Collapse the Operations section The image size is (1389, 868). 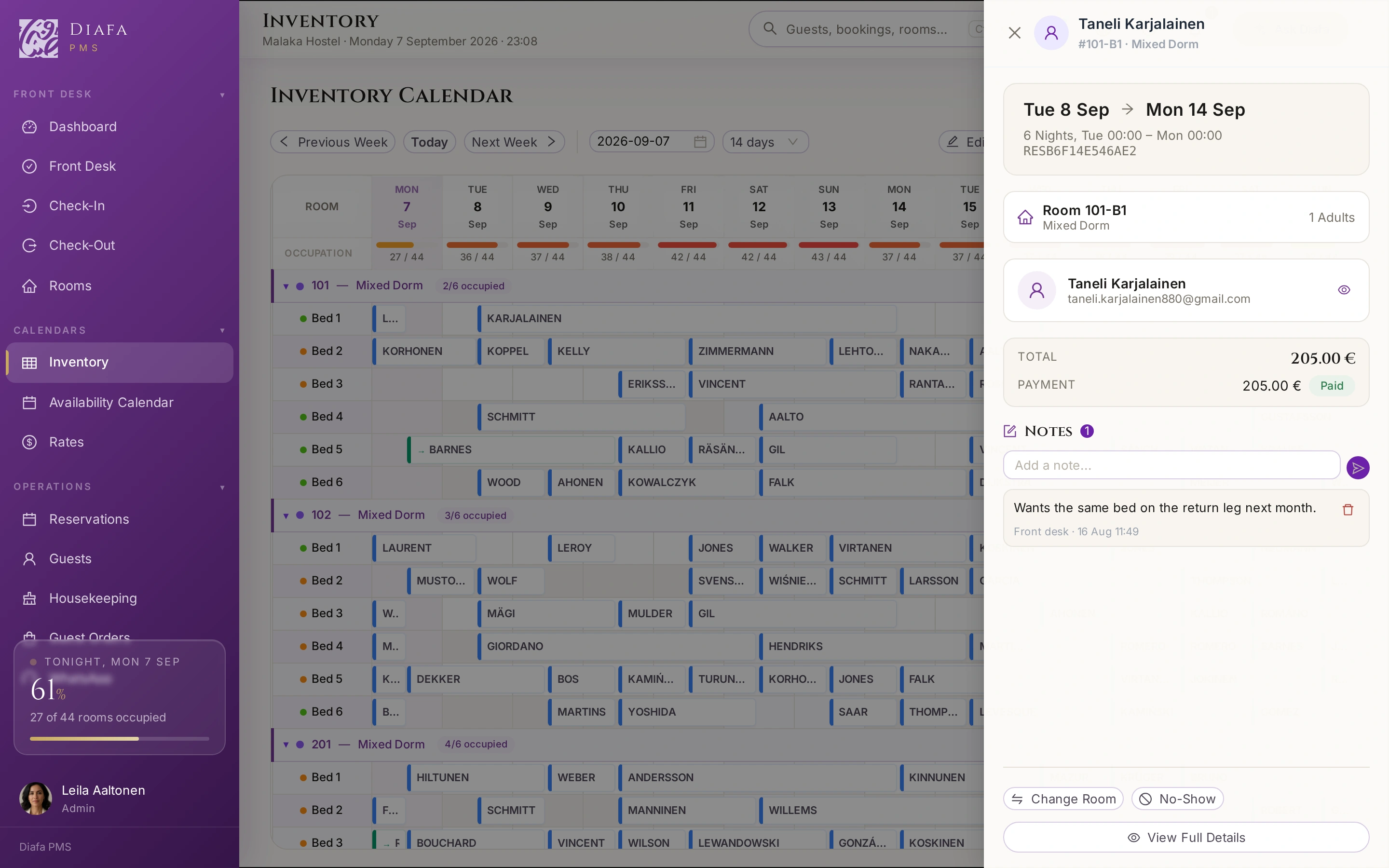(x=222, y=488)
